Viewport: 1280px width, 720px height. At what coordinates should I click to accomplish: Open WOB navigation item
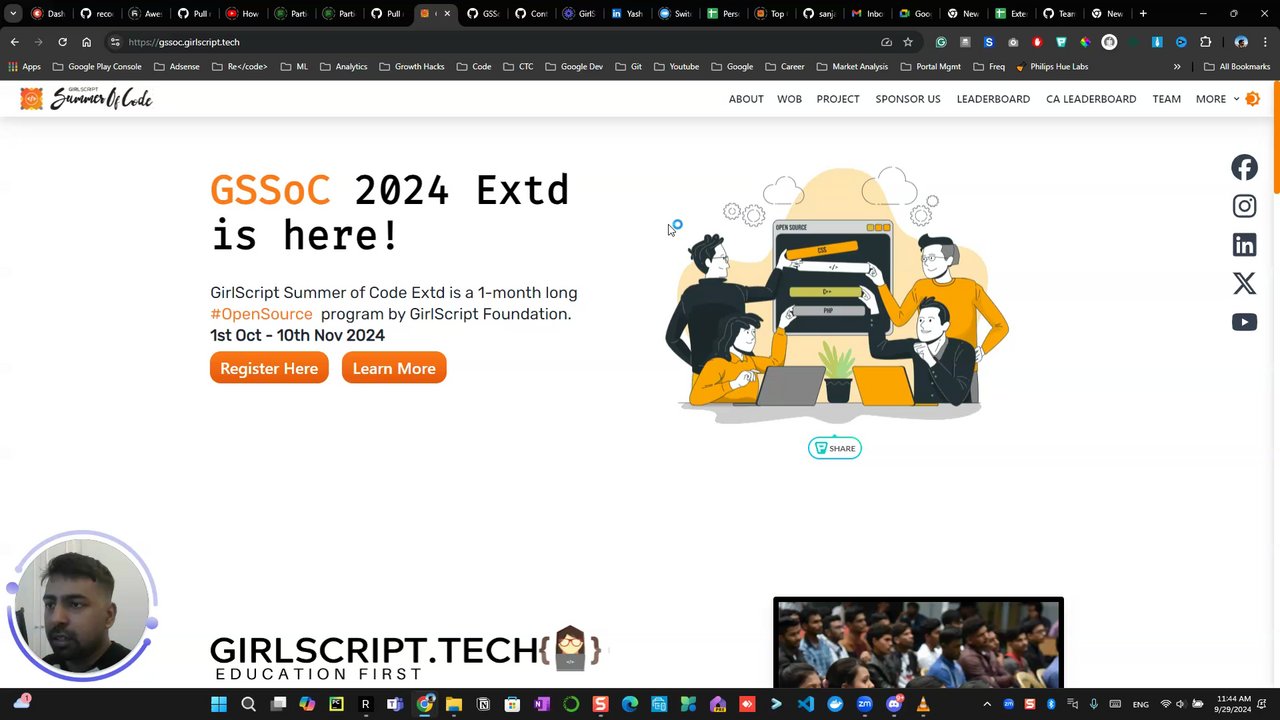click(789, 99)
